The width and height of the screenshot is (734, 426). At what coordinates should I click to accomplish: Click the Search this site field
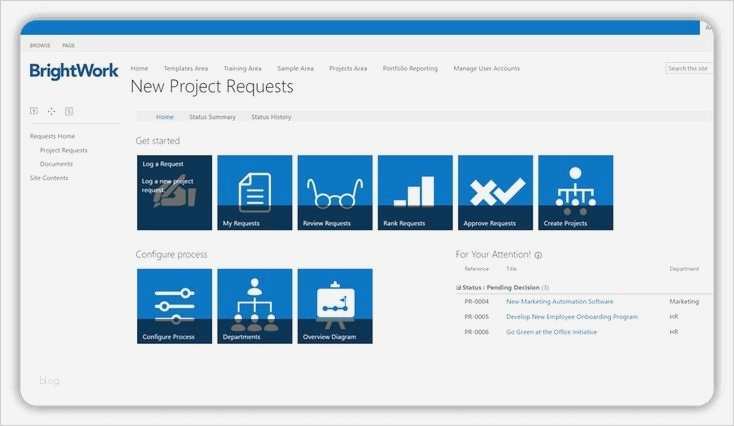click(688, 68)
